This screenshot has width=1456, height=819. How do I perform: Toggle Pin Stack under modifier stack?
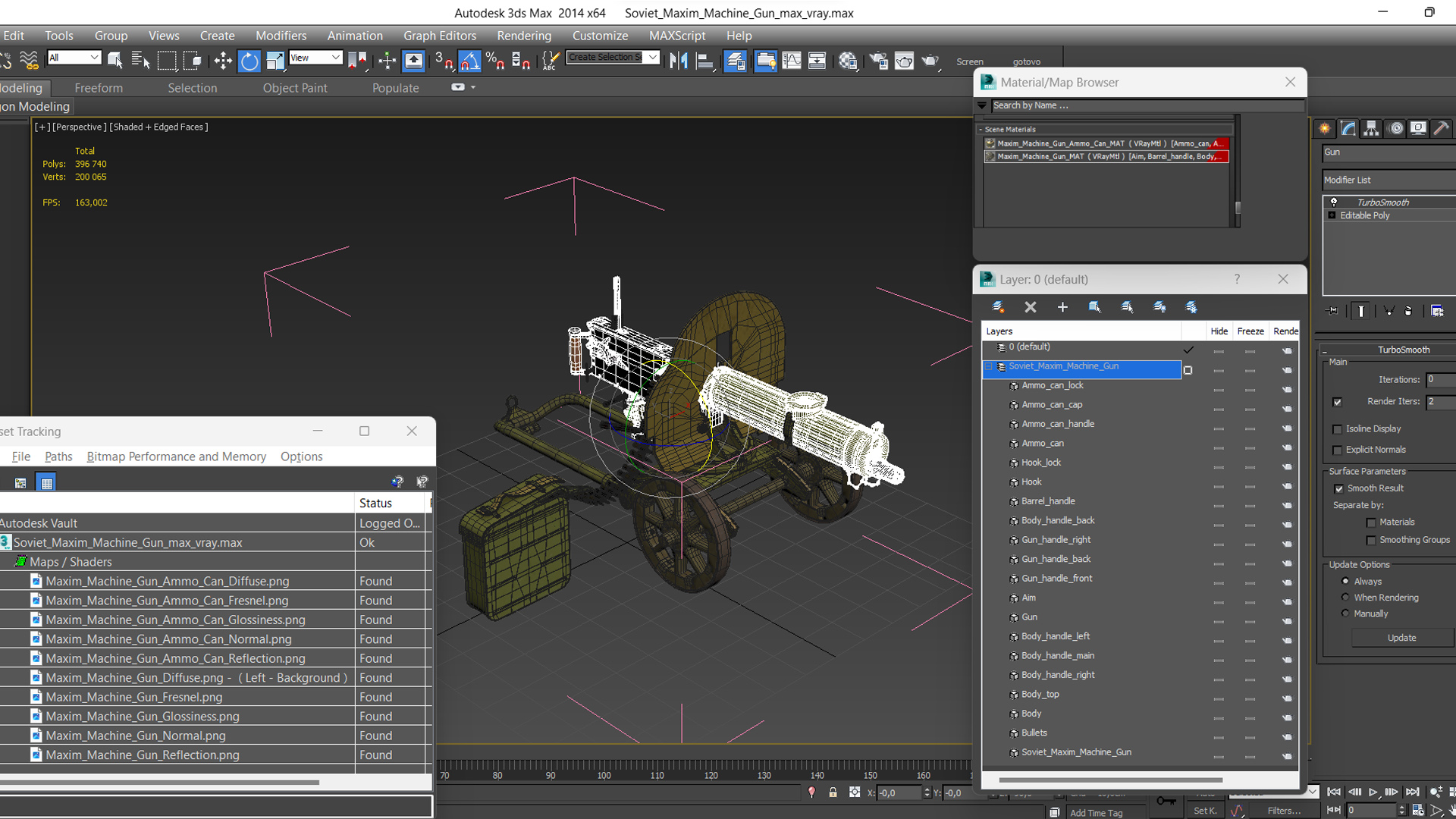(x=1333, y=311)
